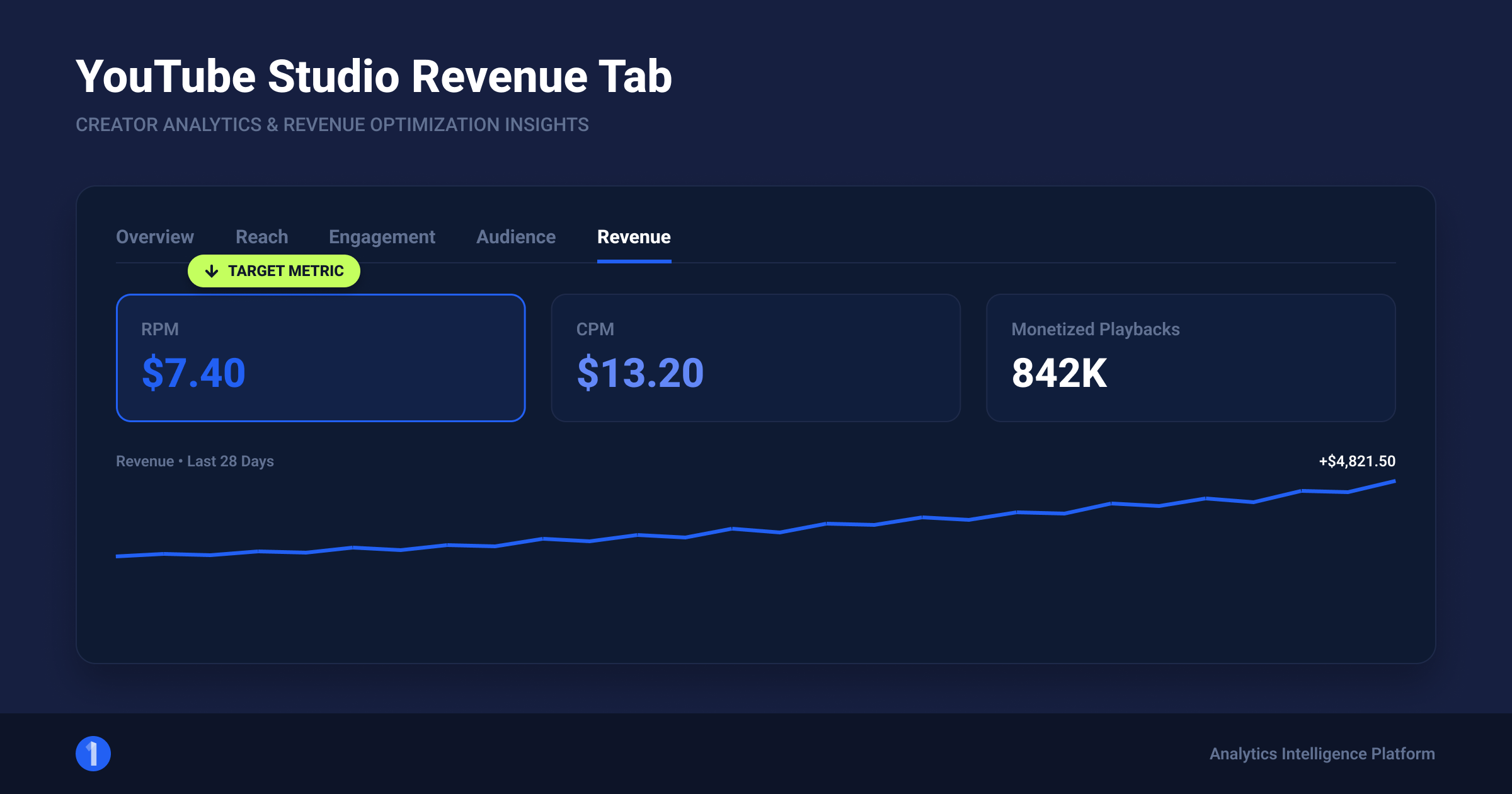
Task: Click the 'YouTube Studio Revenue Tab' heading
Action: tap(374, 77)
